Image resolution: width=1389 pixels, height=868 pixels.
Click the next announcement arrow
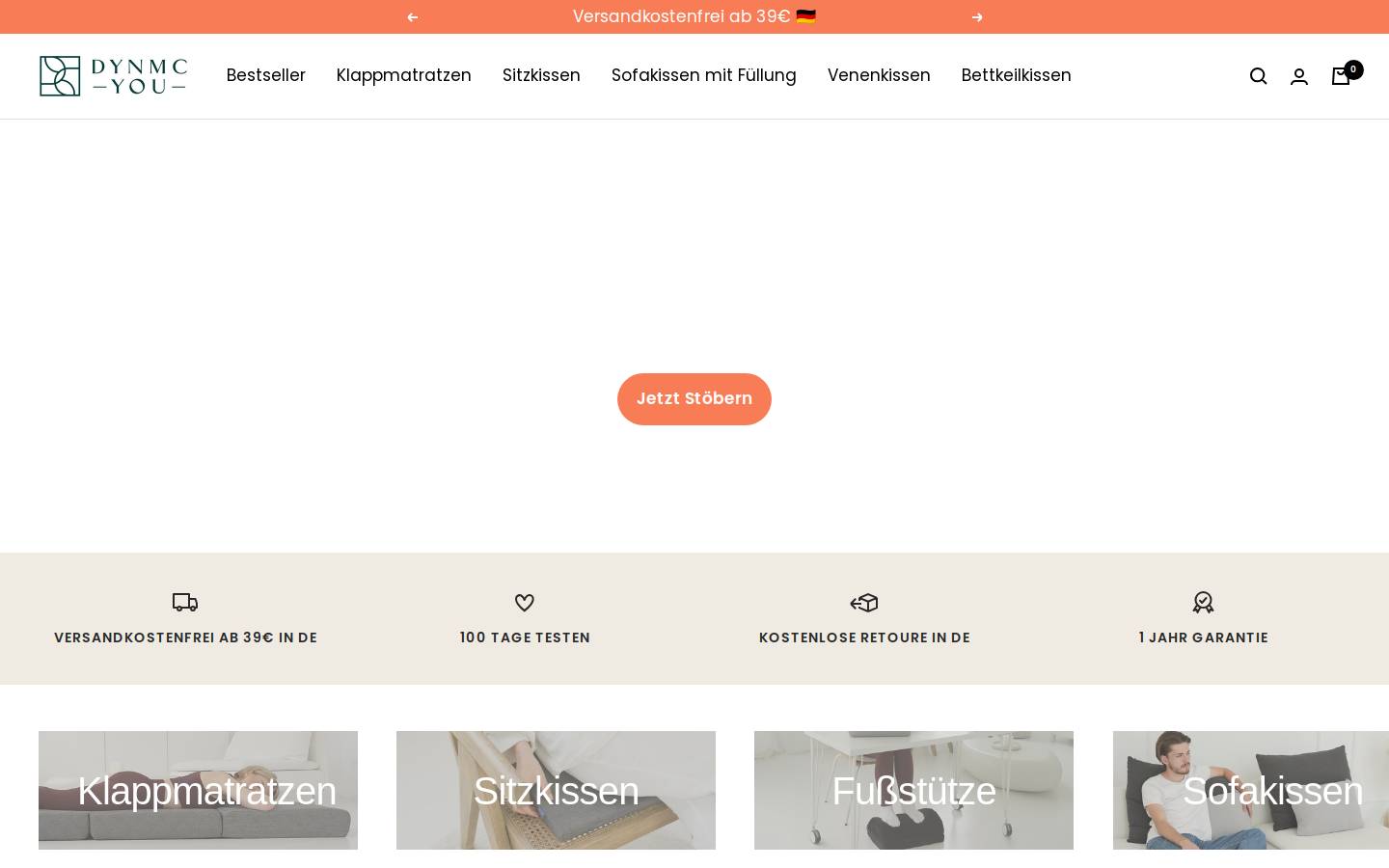[977, 17]
